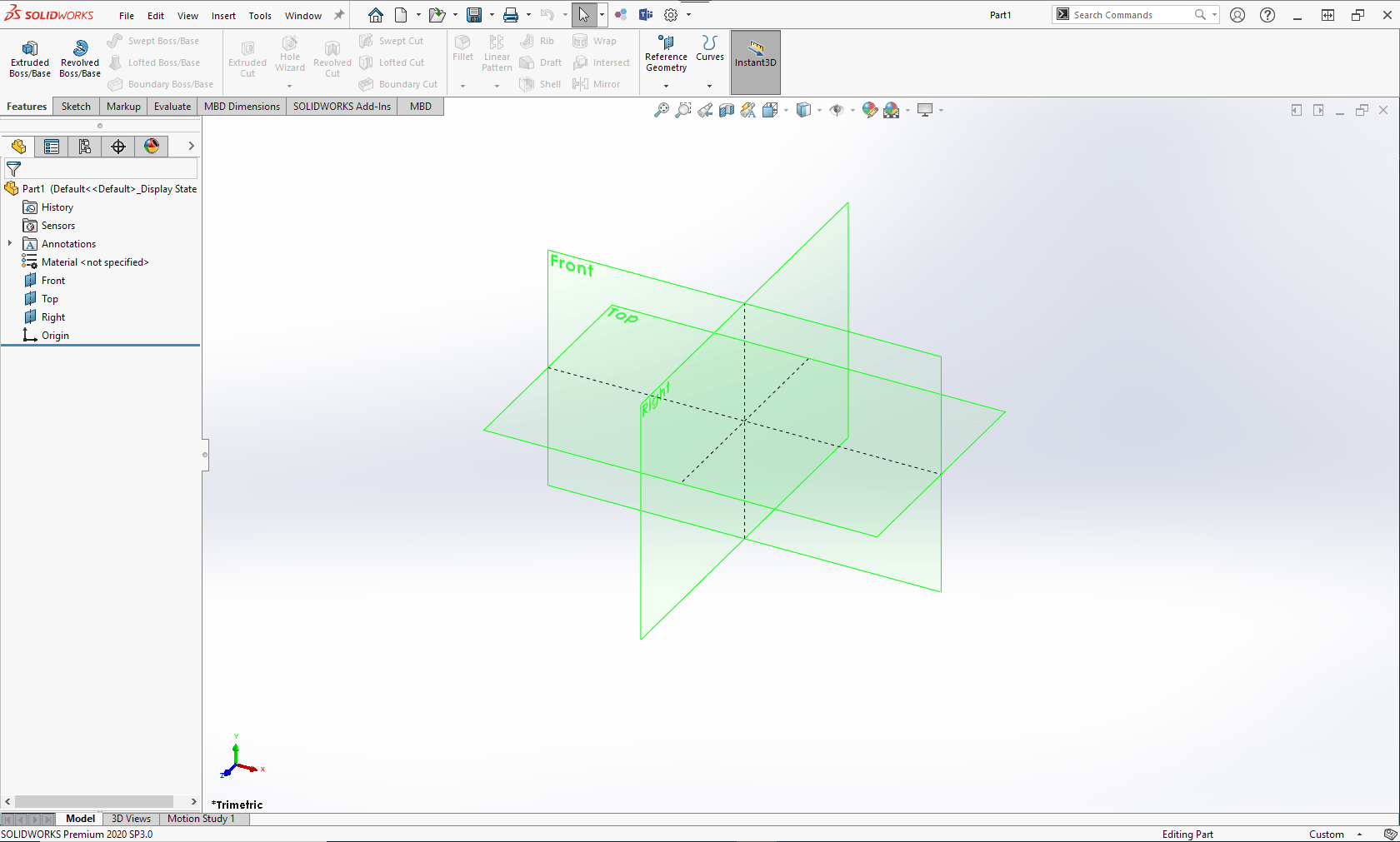Screen dimensions: 1400x842
Task: Toggle the Section View tool
Action: (726, 109)
